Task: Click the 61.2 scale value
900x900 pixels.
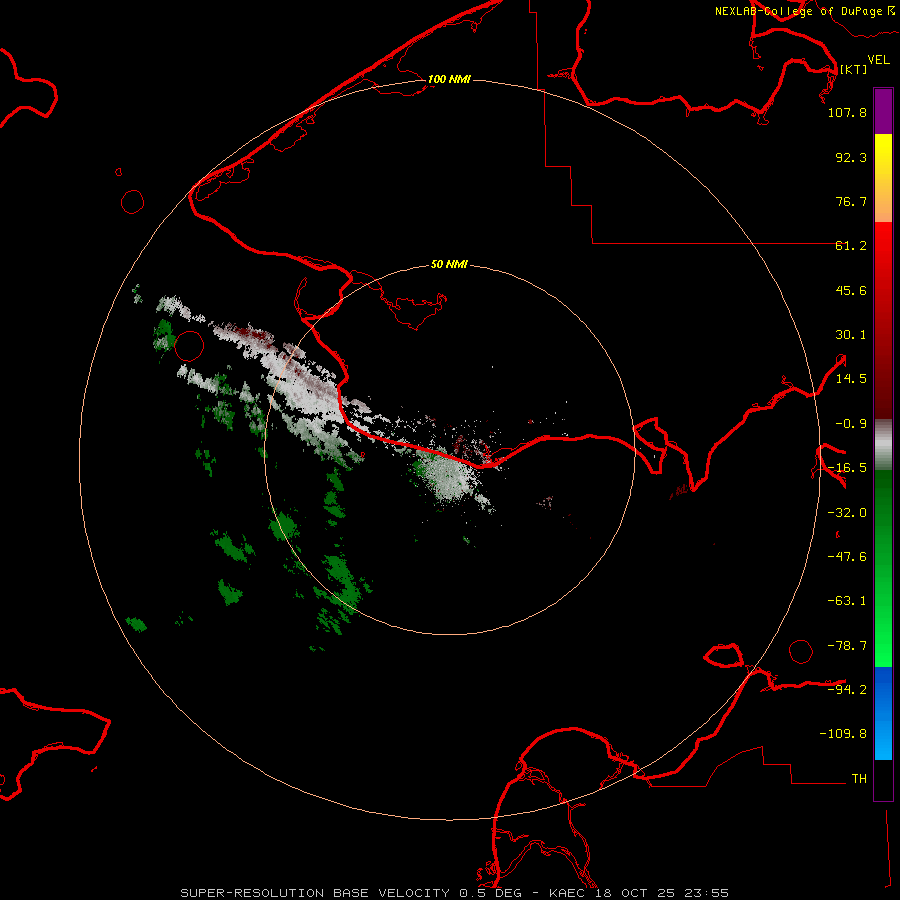Action: click(851, 246)
